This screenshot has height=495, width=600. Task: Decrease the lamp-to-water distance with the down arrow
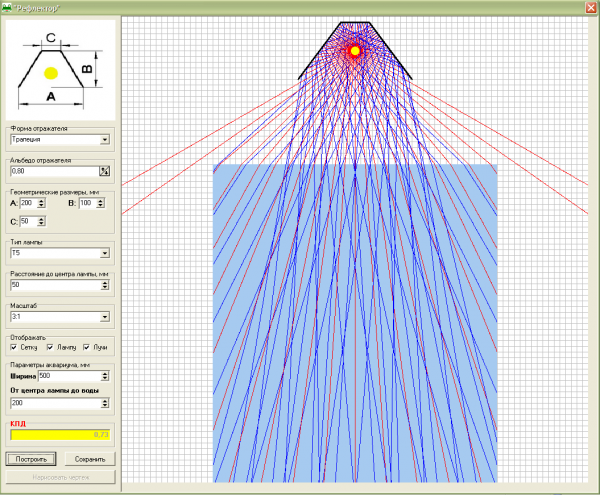(105, 405)
